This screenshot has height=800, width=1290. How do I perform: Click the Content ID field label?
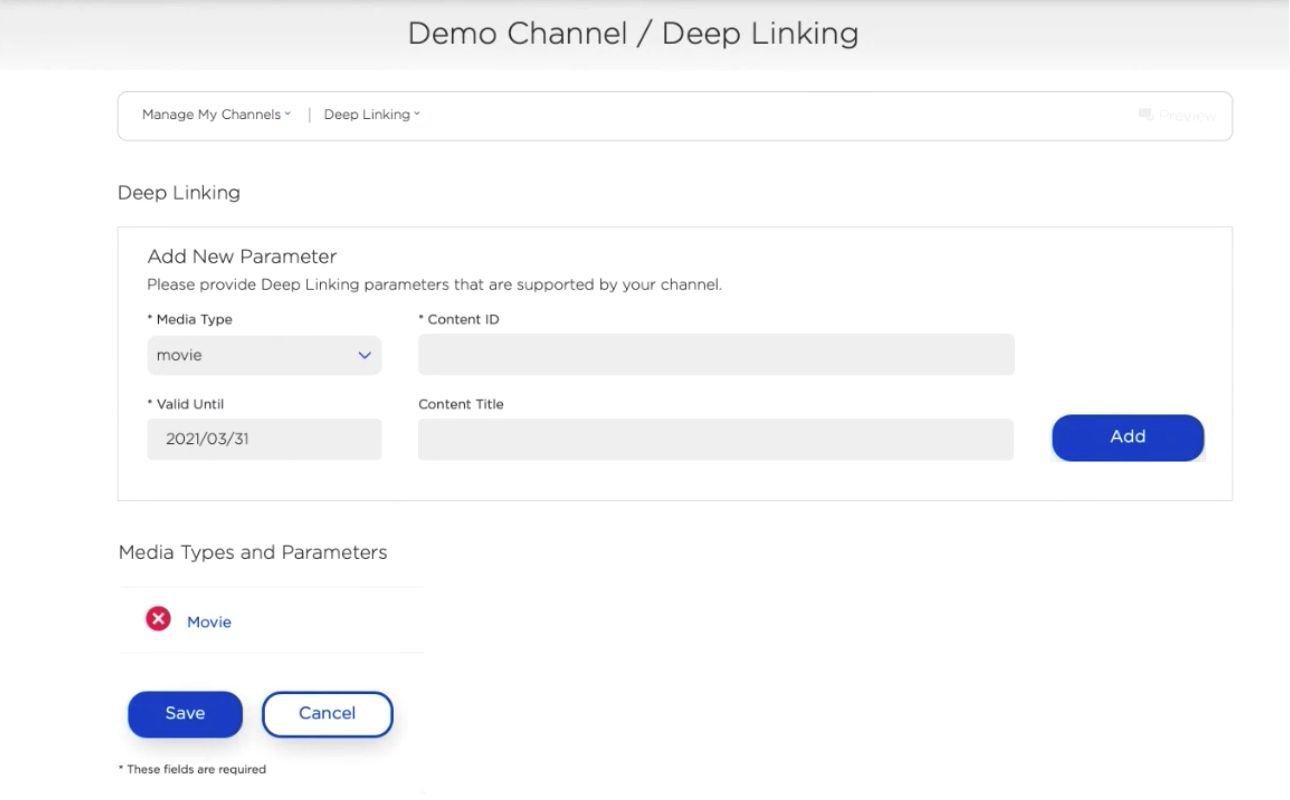click(x=458, y=320)
